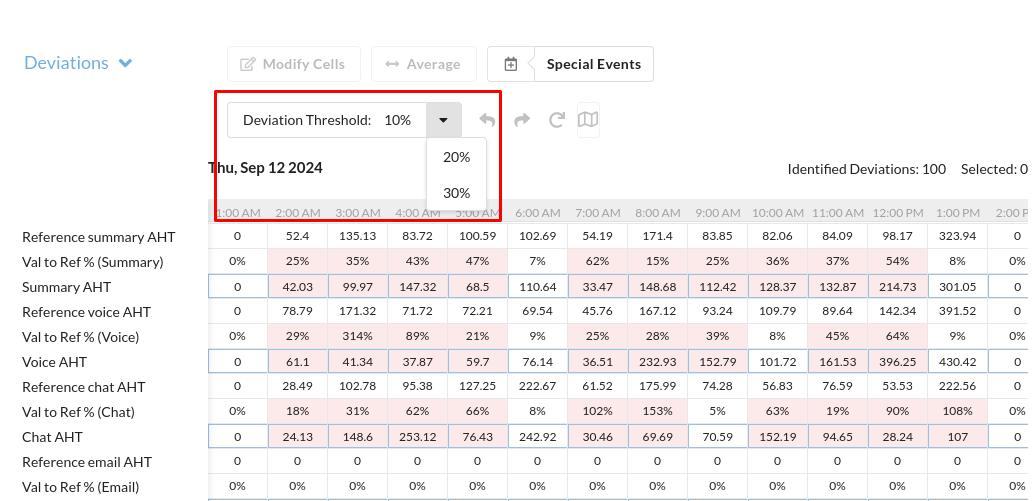Select Voice AHT cell at 12:00 PM
Image resolution: width=1035 pixels, height=501 pixels.
tap(897, 362)
